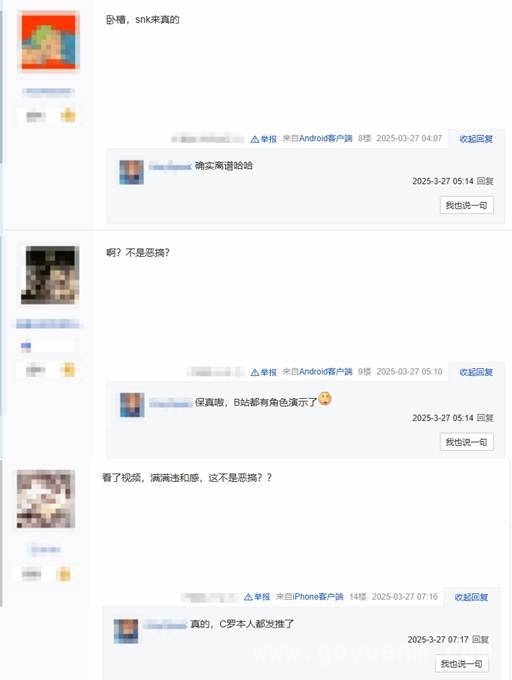Click 回复 next to the 2025-3-27 07:17 timestamp
512x680 pixels.
(x=480, y=640)
